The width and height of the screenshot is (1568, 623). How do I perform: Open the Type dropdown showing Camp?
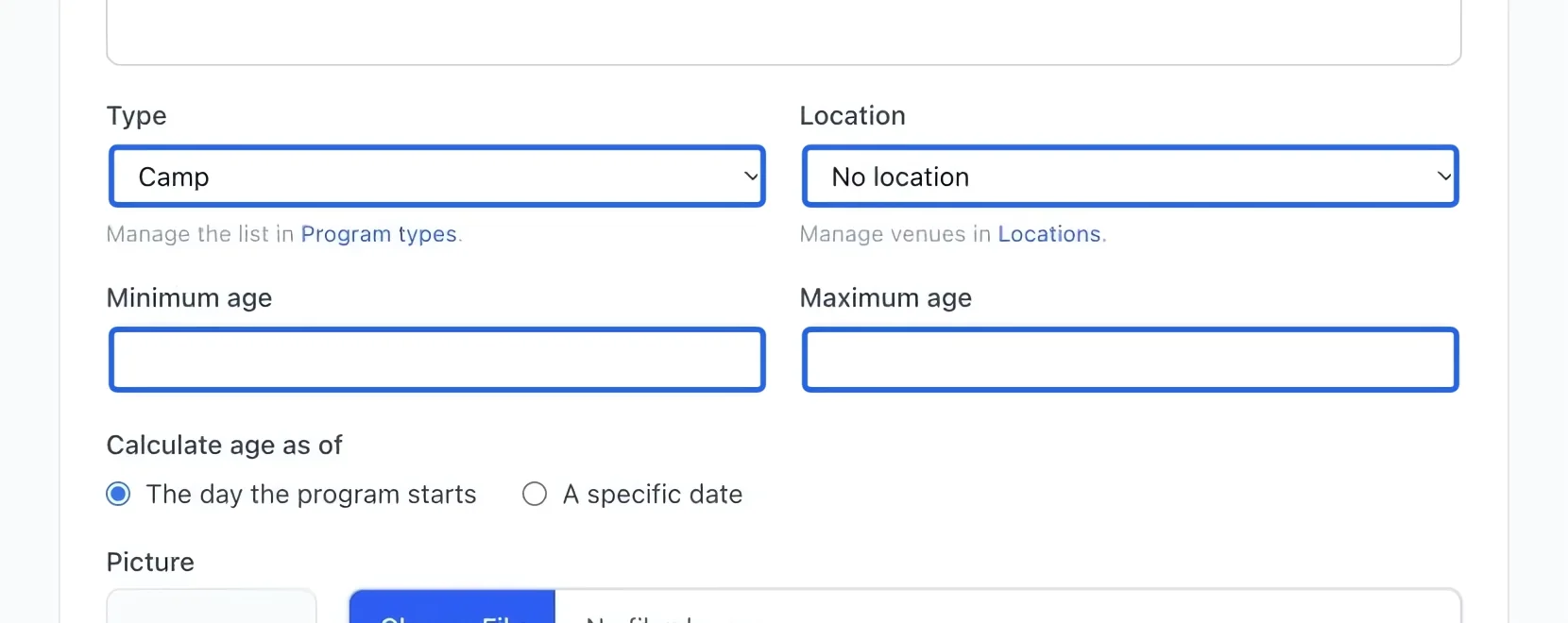pyautogui.click(x=436, y=177)
